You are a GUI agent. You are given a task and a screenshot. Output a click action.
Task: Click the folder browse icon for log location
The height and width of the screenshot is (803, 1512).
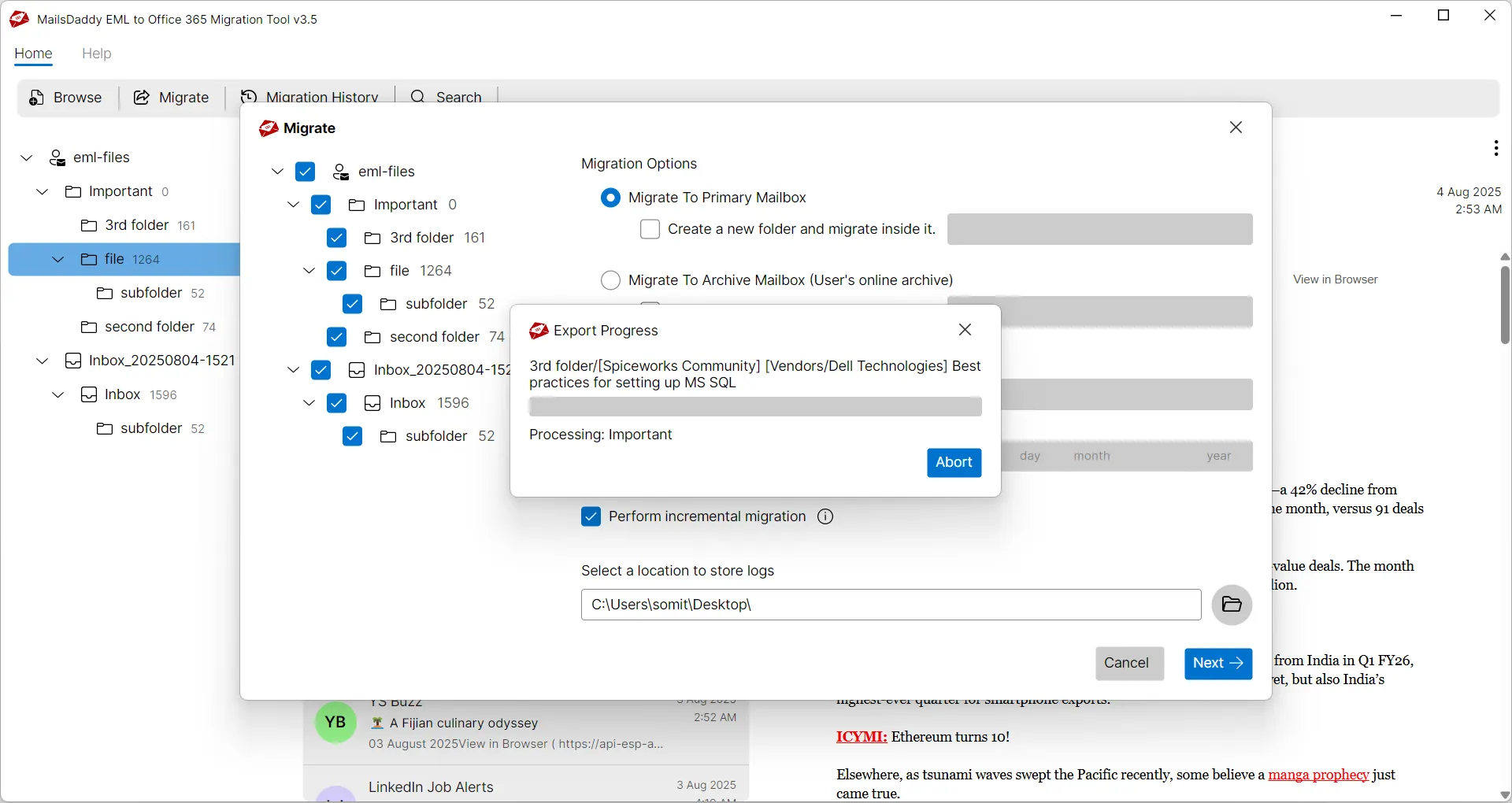1232,605
